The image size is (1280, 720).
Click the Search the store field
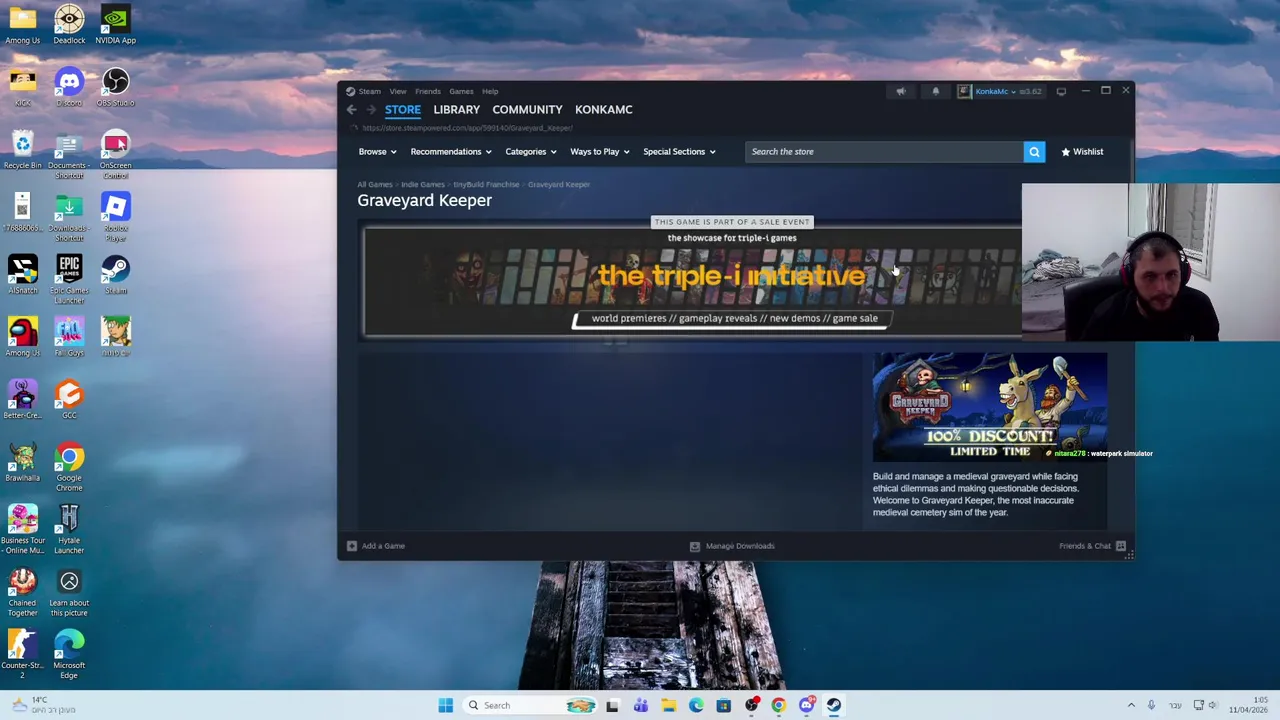(884, 152)
